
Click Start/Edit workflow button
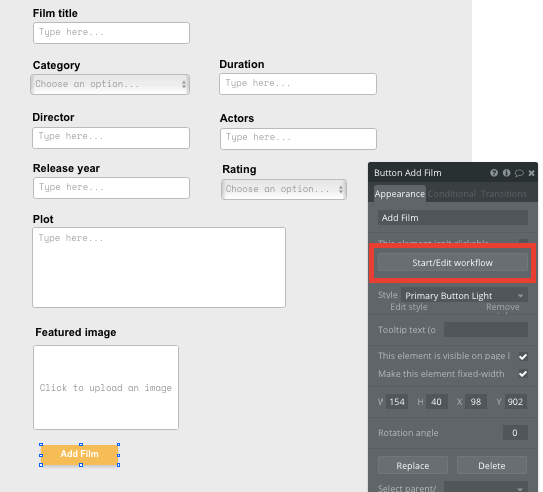[453, 262]
